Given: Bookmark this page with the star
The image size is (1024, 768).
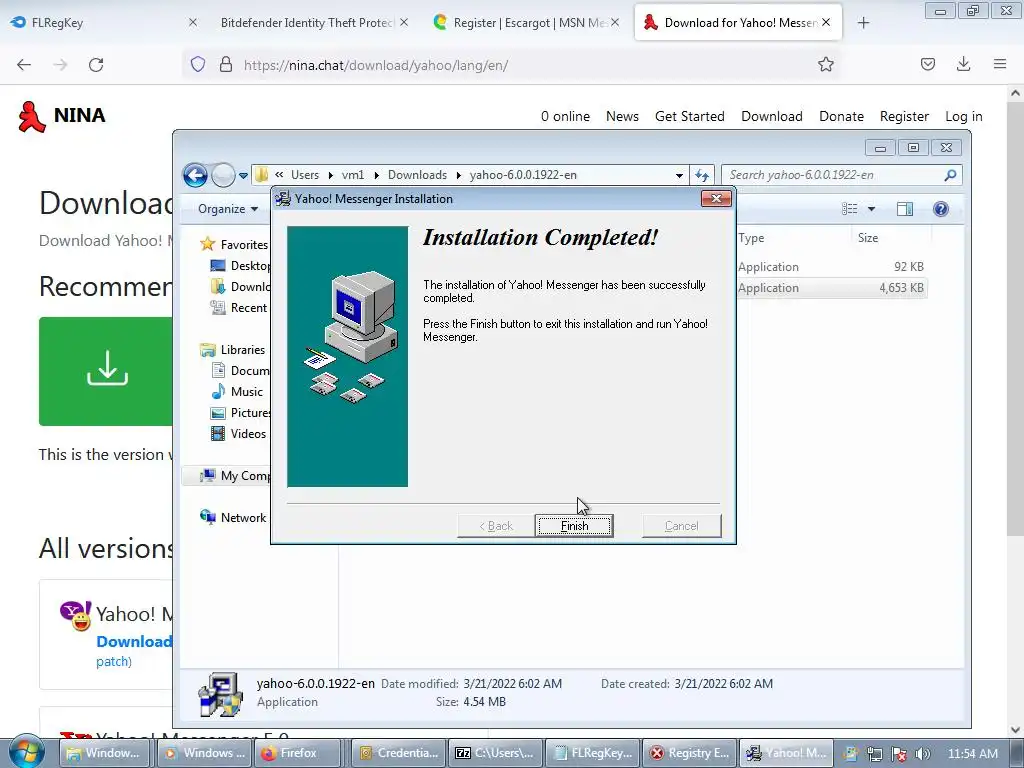Looking at the screenshot, I should pyautogui.click(x=825, y=64).
